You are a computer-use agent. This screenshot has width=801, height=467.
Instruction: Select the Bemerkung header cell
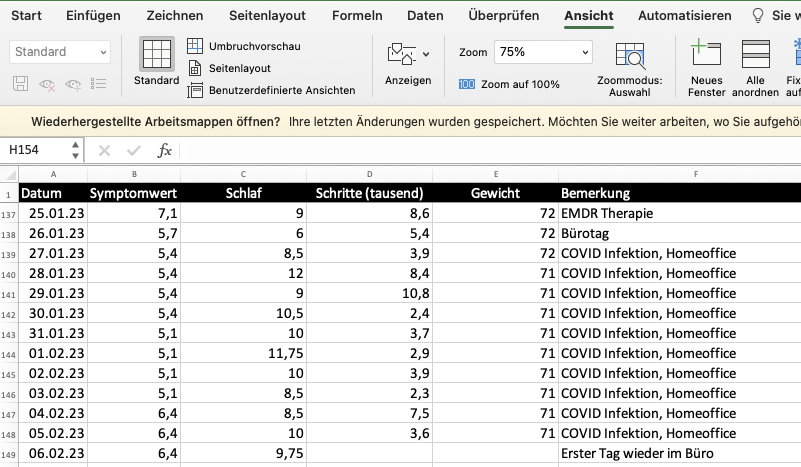(x=679, y=193)
